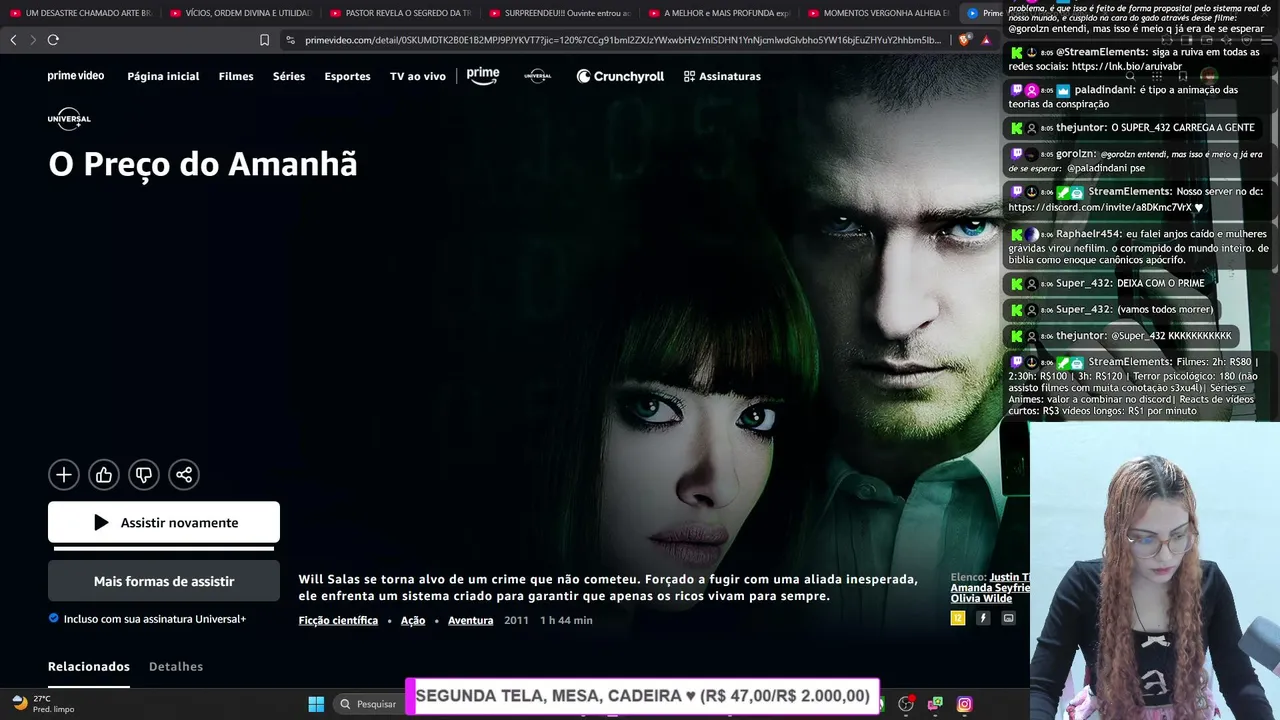Open the Séries menu
This screenshot has height=720, width=1280.
pyautogui.click(x=289, y=76)
